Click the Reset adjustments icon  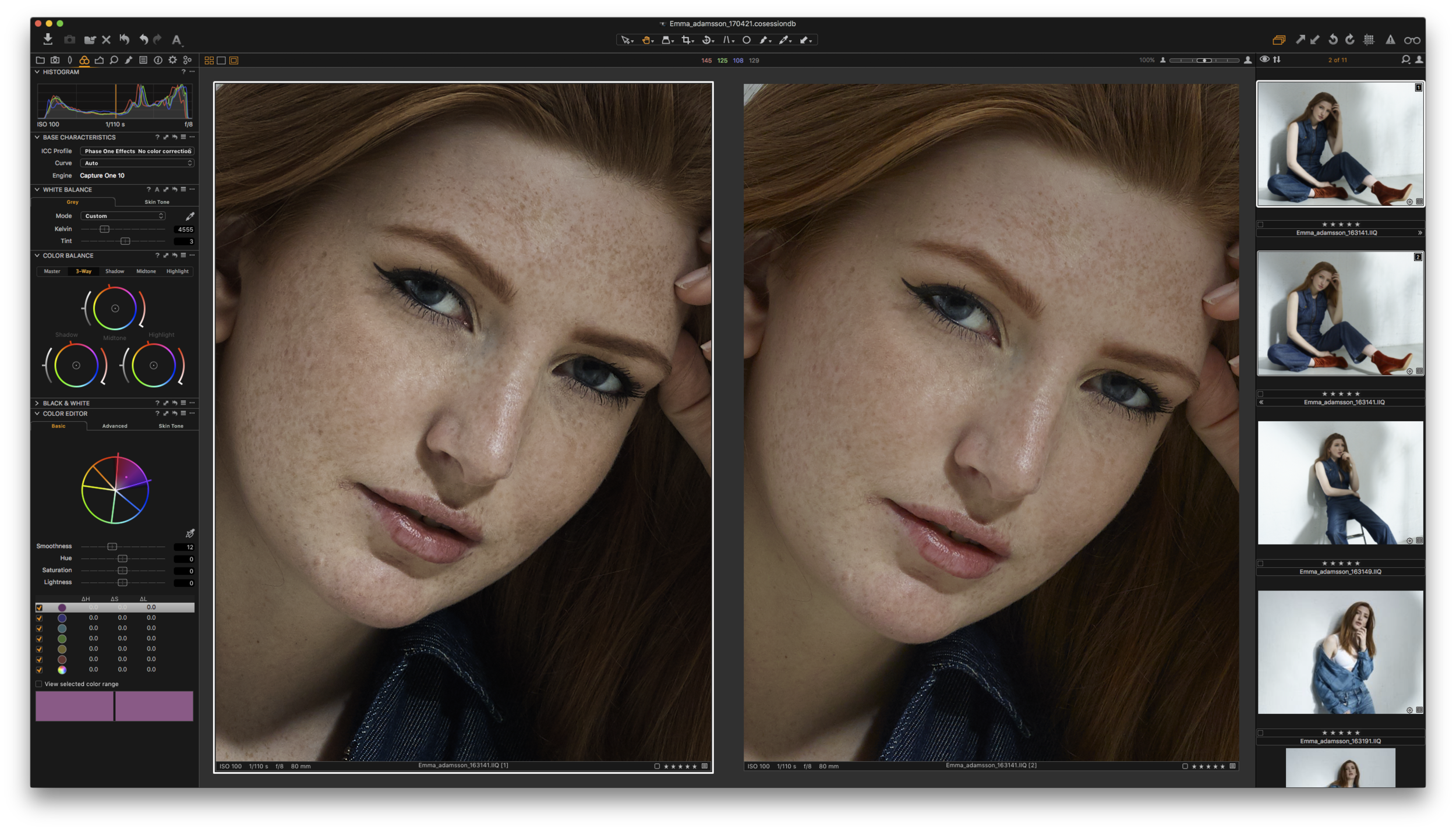click(x=124, y=40)
